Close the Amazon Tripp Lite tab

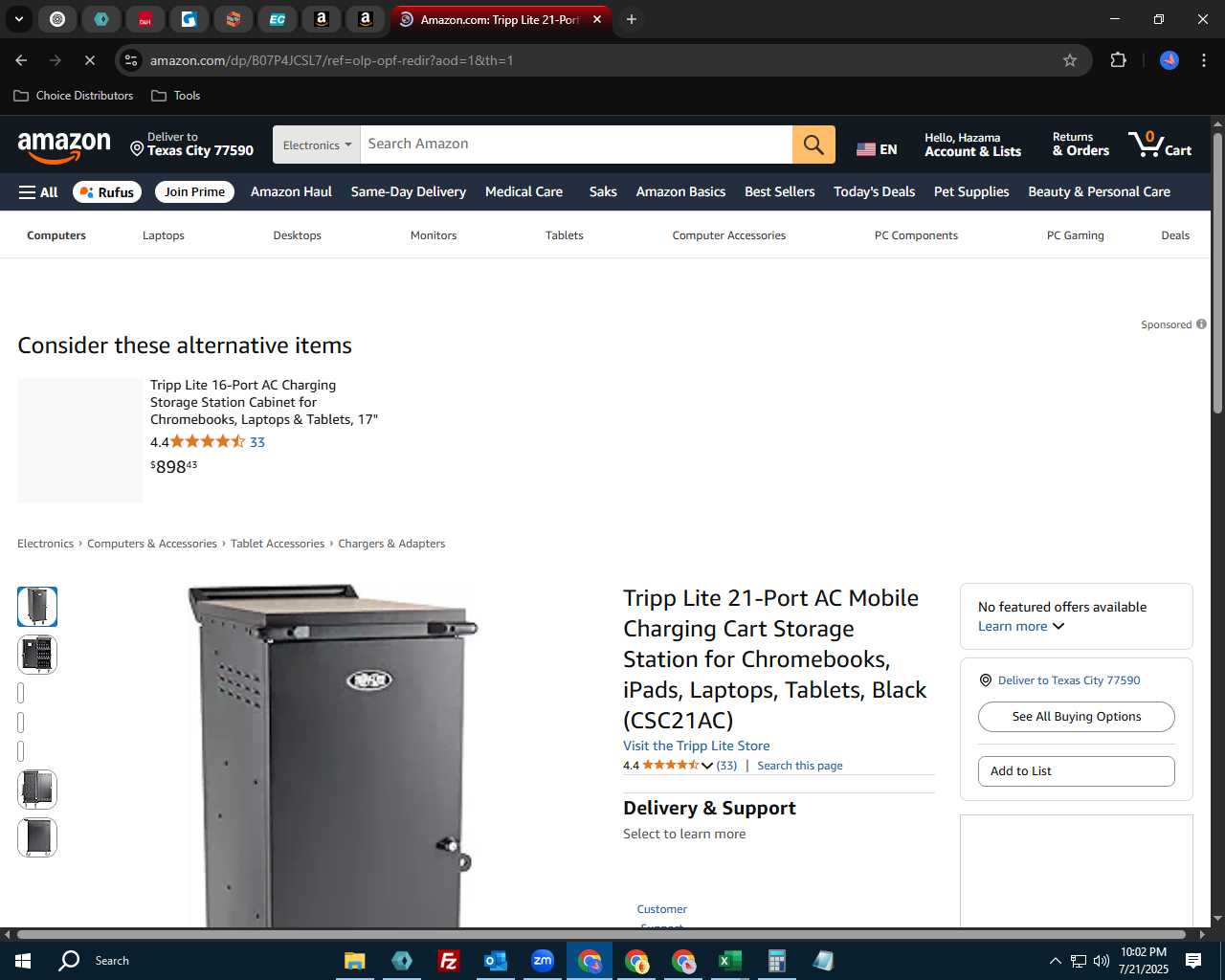coord(597,19)
